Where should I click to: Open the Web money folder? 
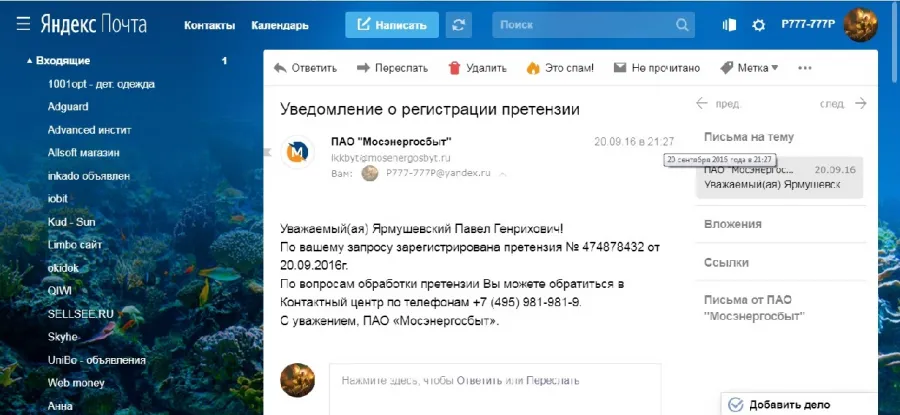(76, 383)
